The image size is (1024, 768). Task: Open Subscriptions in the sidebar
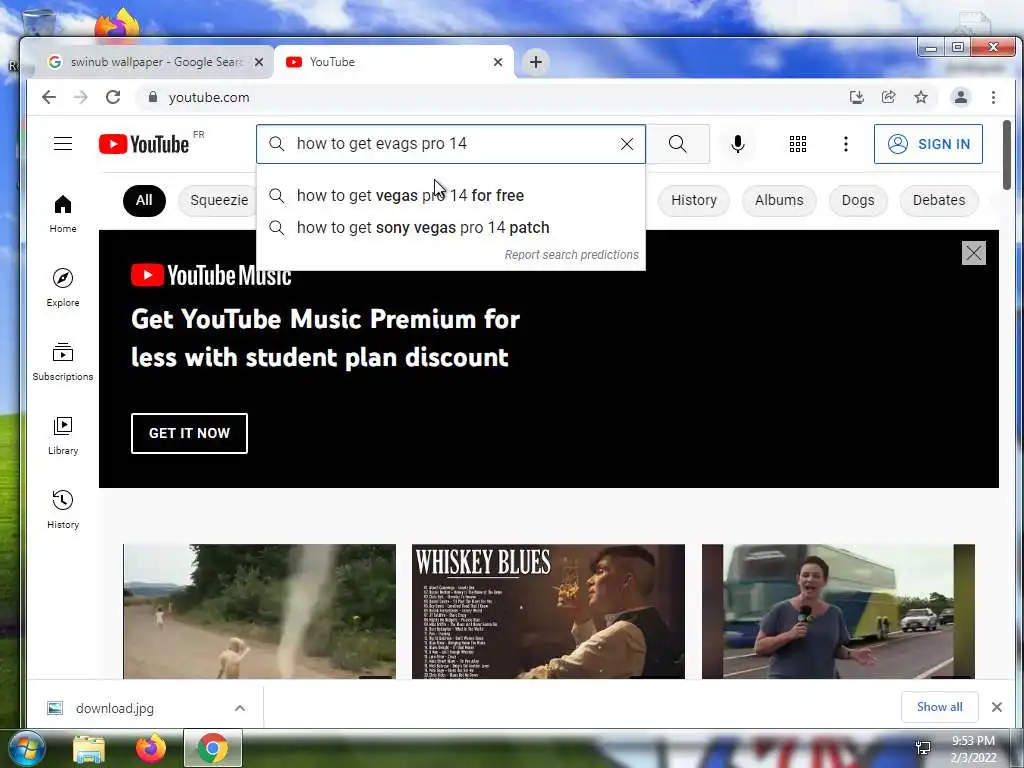tap(63, 362)
